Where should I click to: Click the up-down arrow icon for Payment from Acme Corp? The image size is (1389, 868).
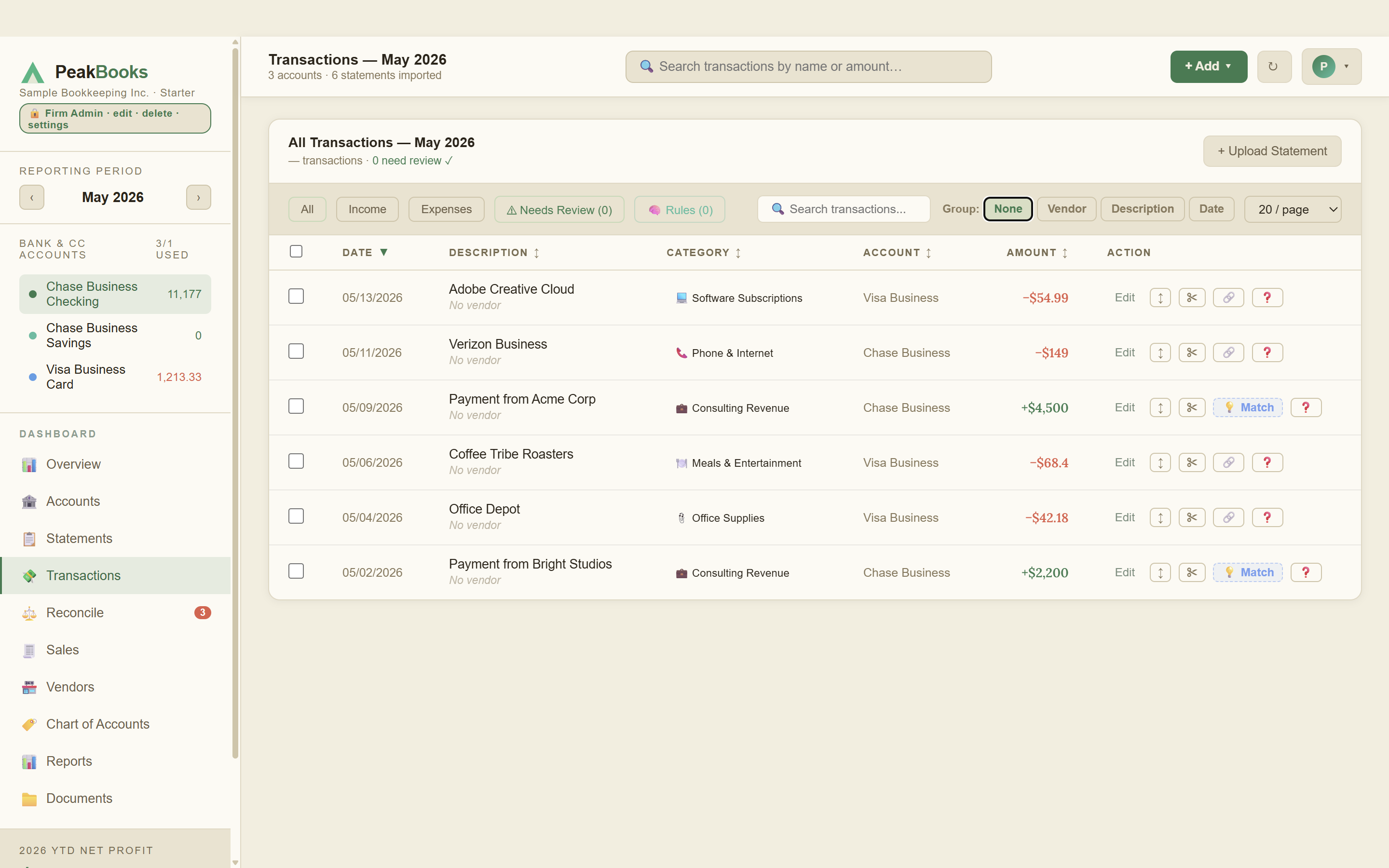1160,407
